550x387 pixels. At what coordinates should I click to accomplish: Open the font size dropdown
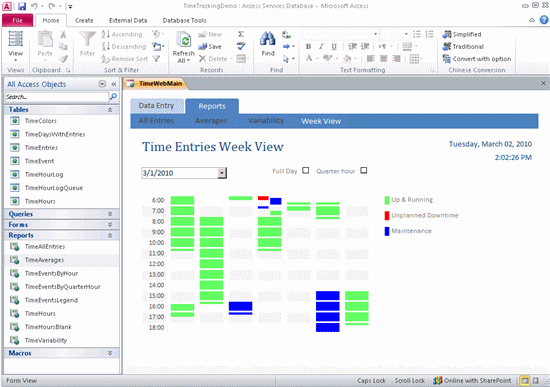coord(406,34)
